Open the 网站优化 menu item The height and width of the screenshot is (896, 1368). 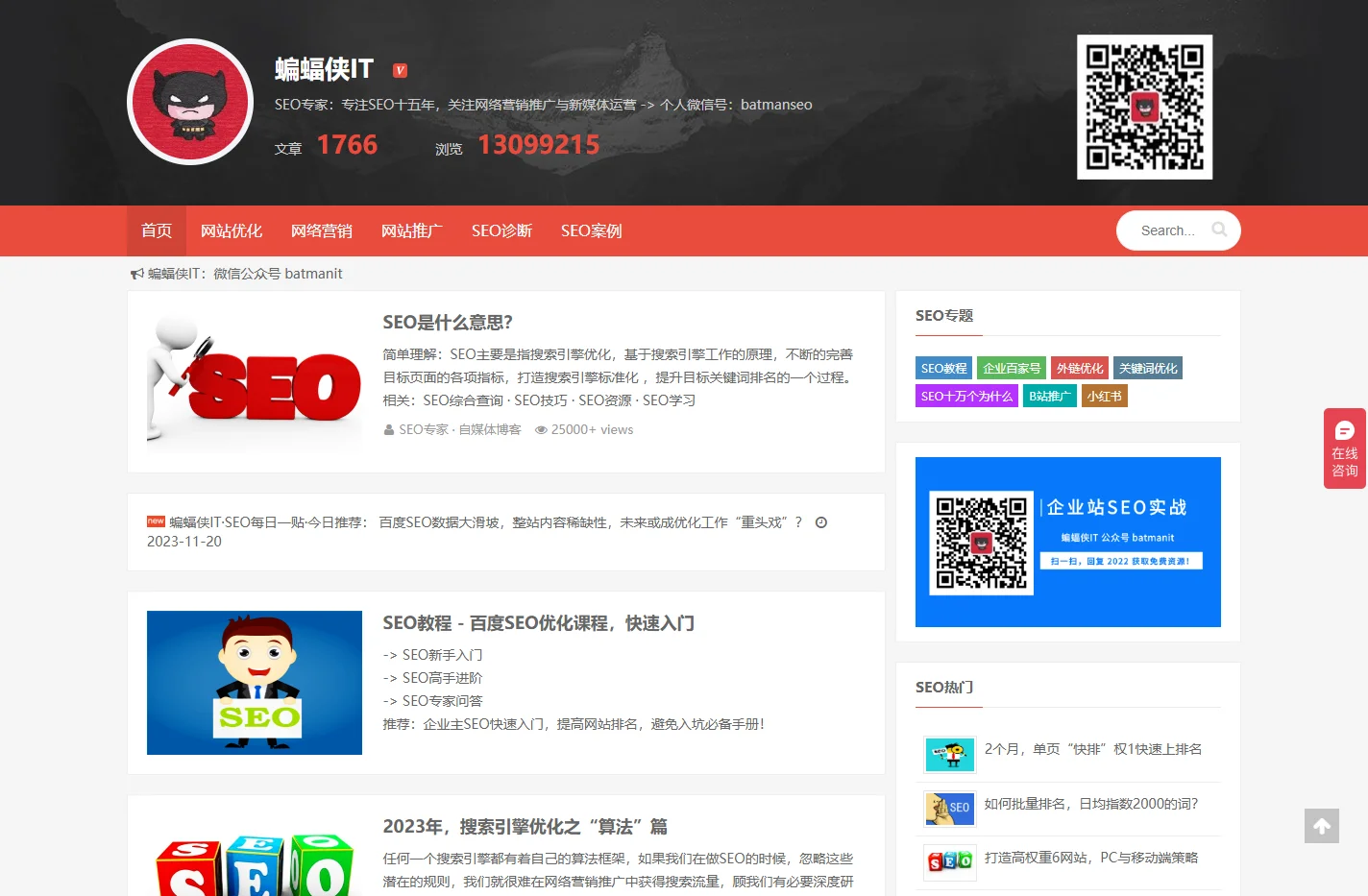point(232,230)
